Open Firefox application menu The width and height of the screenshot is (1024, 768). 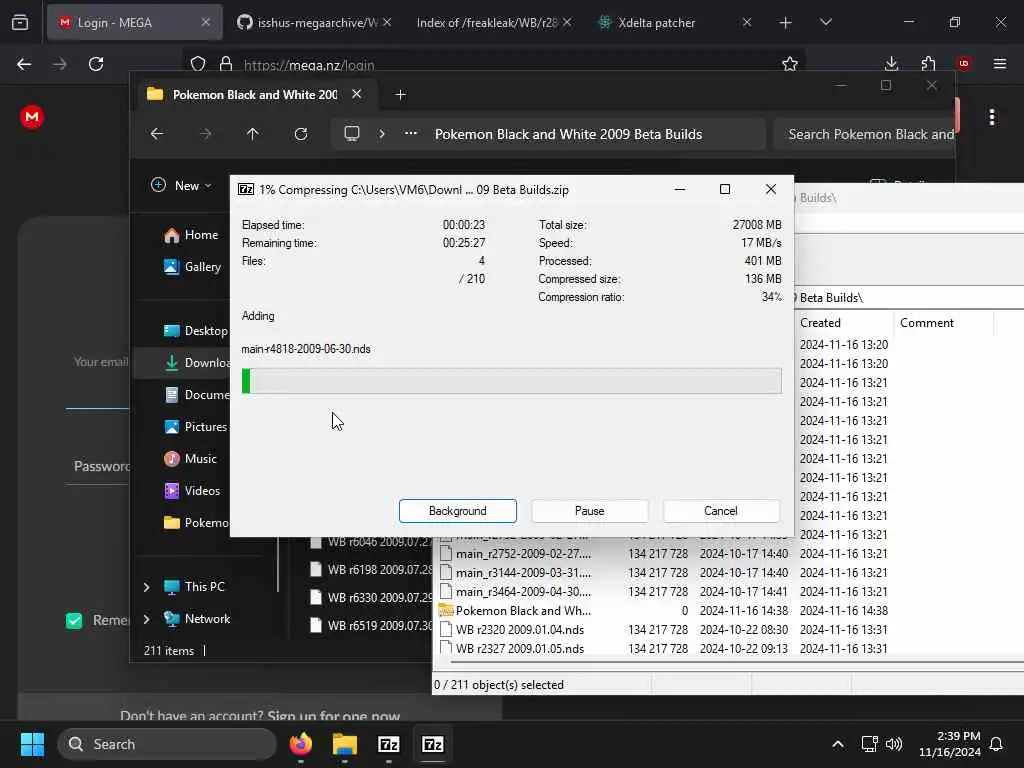click(x=1000, y=64)
